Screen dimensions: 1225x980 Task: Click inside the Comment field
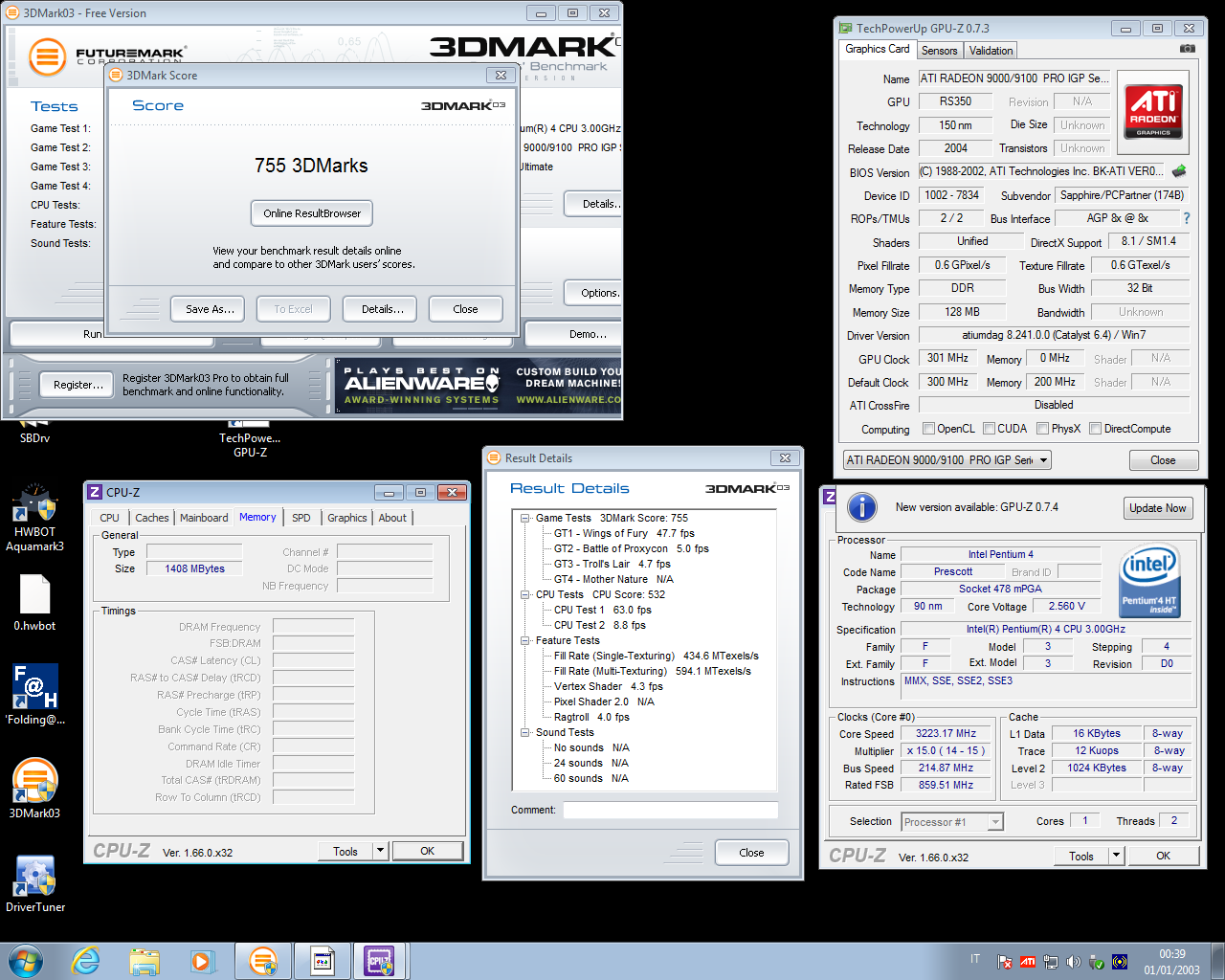pyautogui.click(x=670, y=811)
